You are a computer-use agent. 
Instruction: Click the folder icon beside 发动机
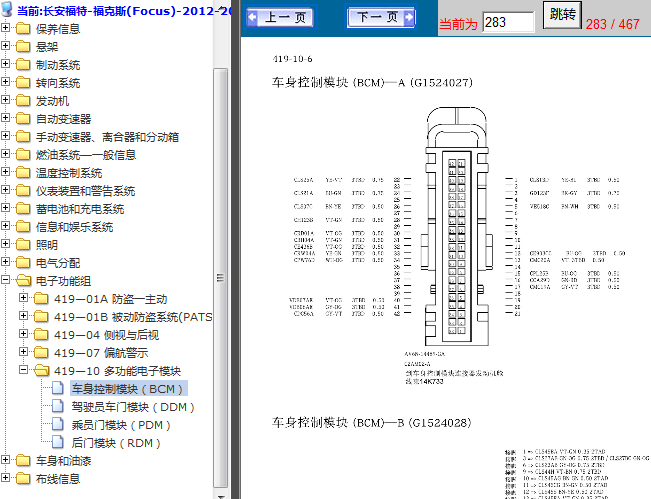pos(23,100)
